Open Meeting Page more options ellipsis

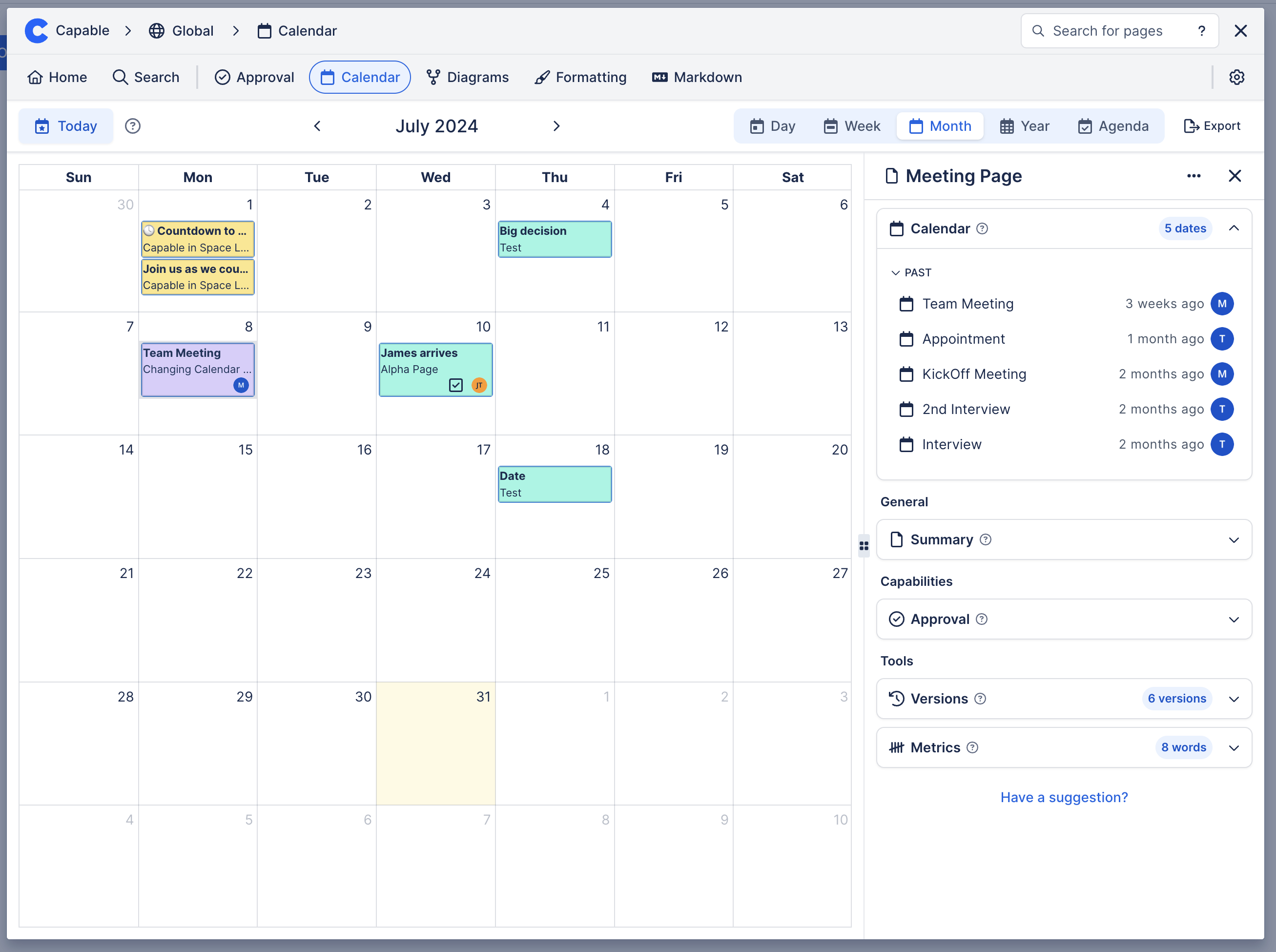1194,176
